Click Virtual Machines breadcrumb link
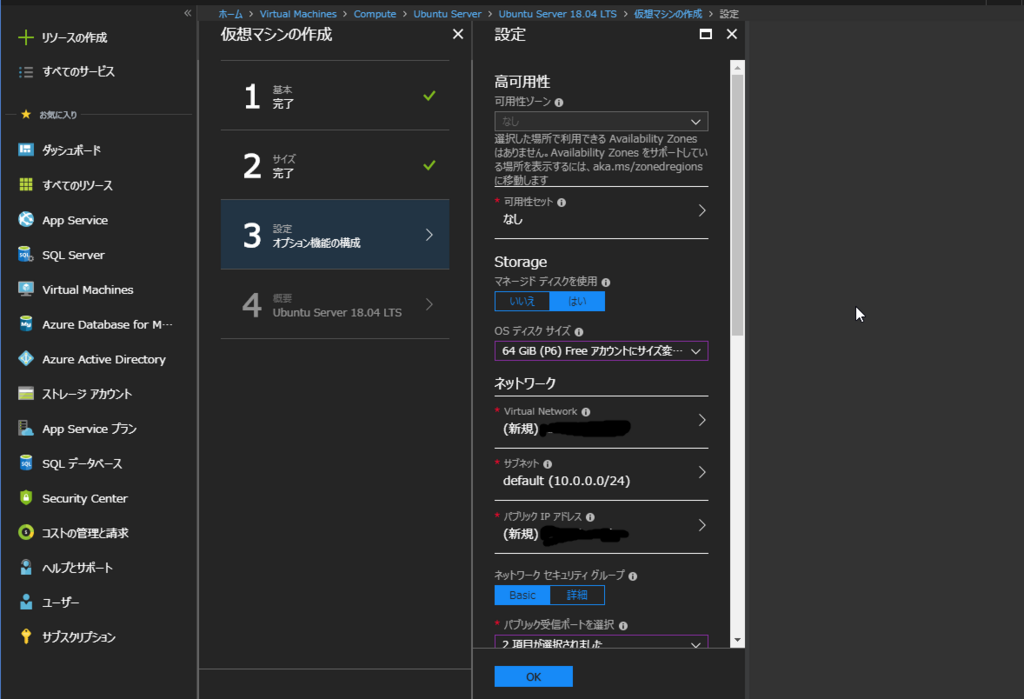 click(298, 14)
